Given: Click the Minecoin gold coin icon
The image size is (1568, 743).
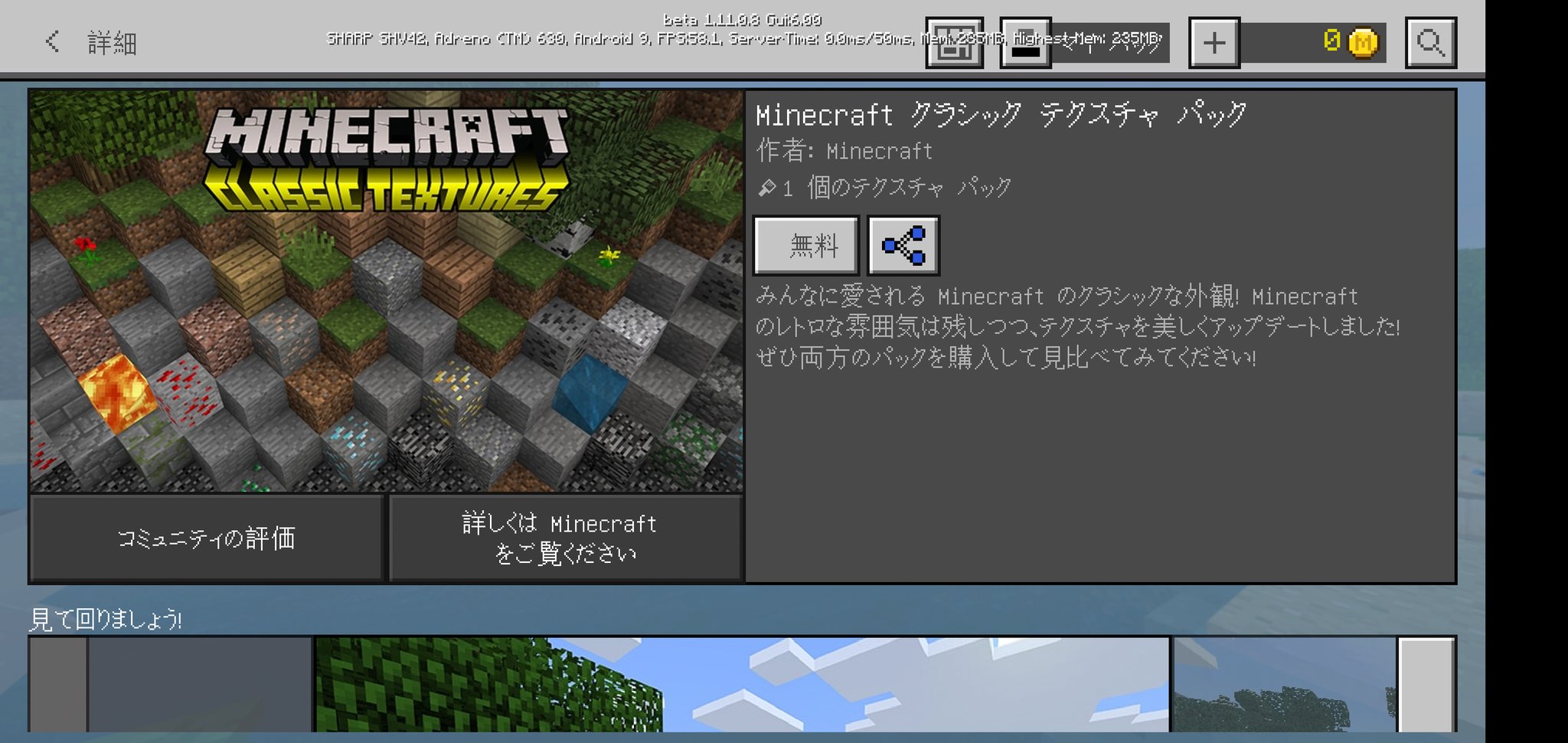Looking at the screenshot, I should (x=1363, y=42).
